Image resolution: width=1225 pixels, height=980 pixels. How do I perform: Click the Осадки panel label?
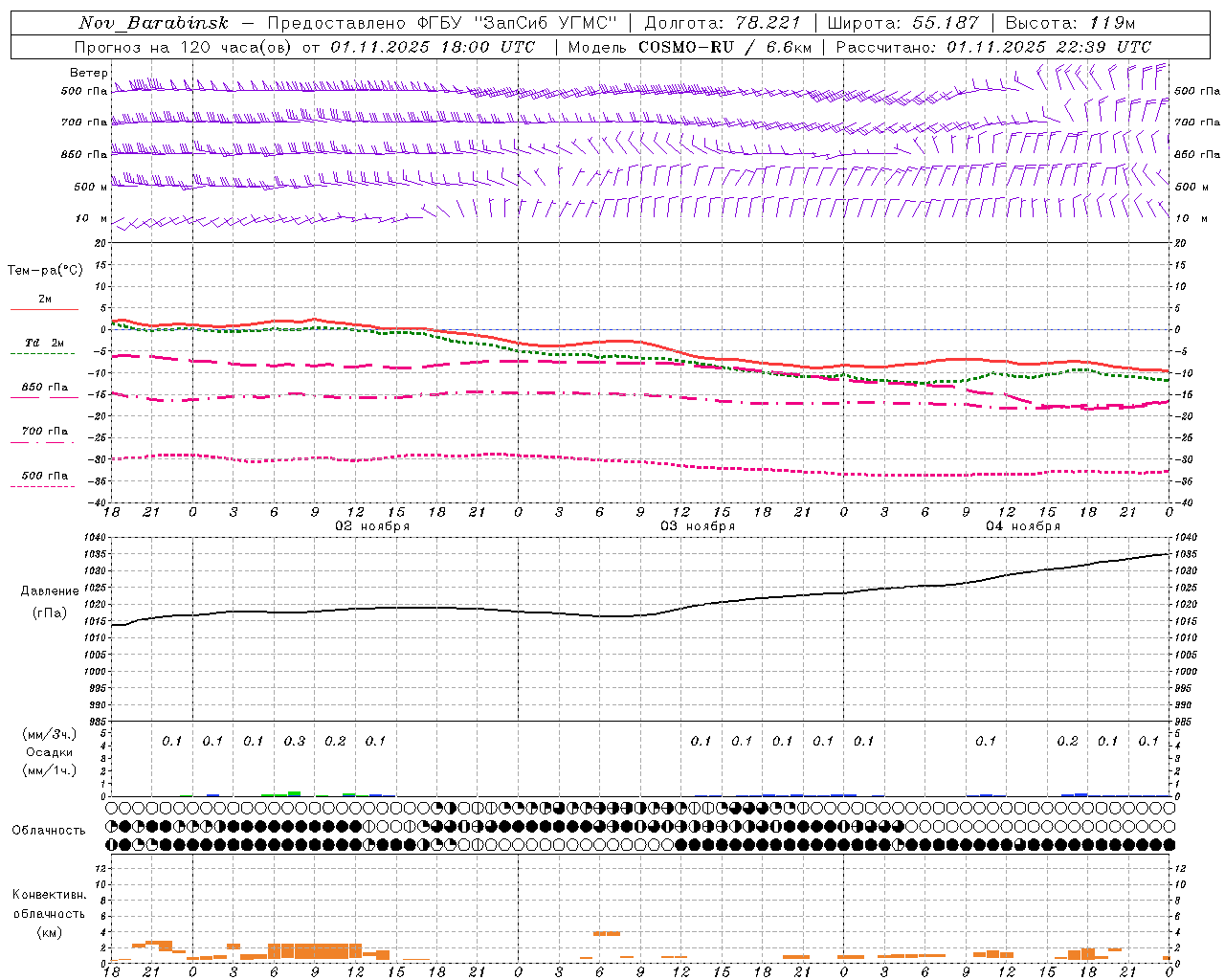click(50, 752)
